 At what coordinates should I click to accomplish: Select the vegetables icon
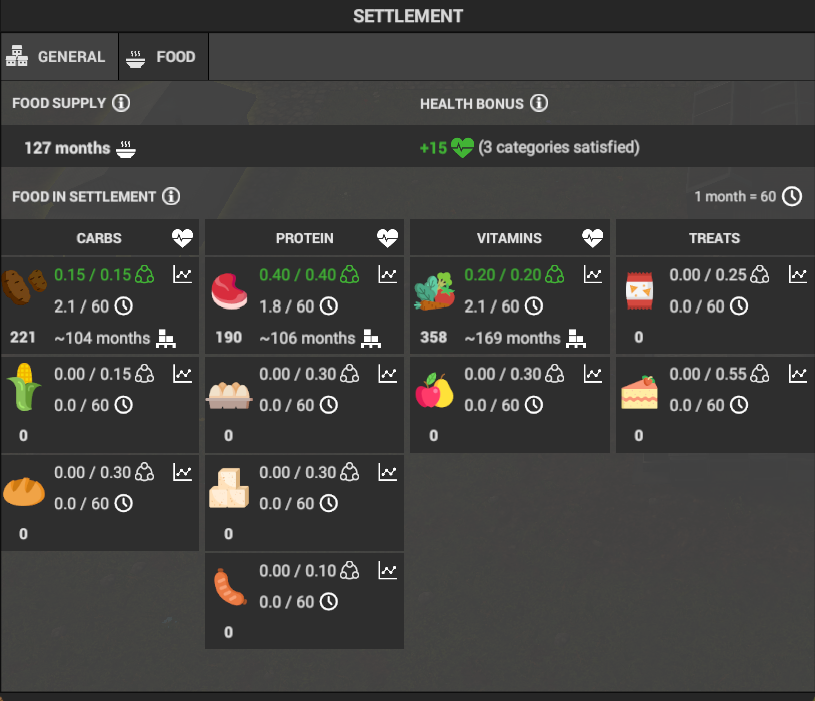coord(435,292)
